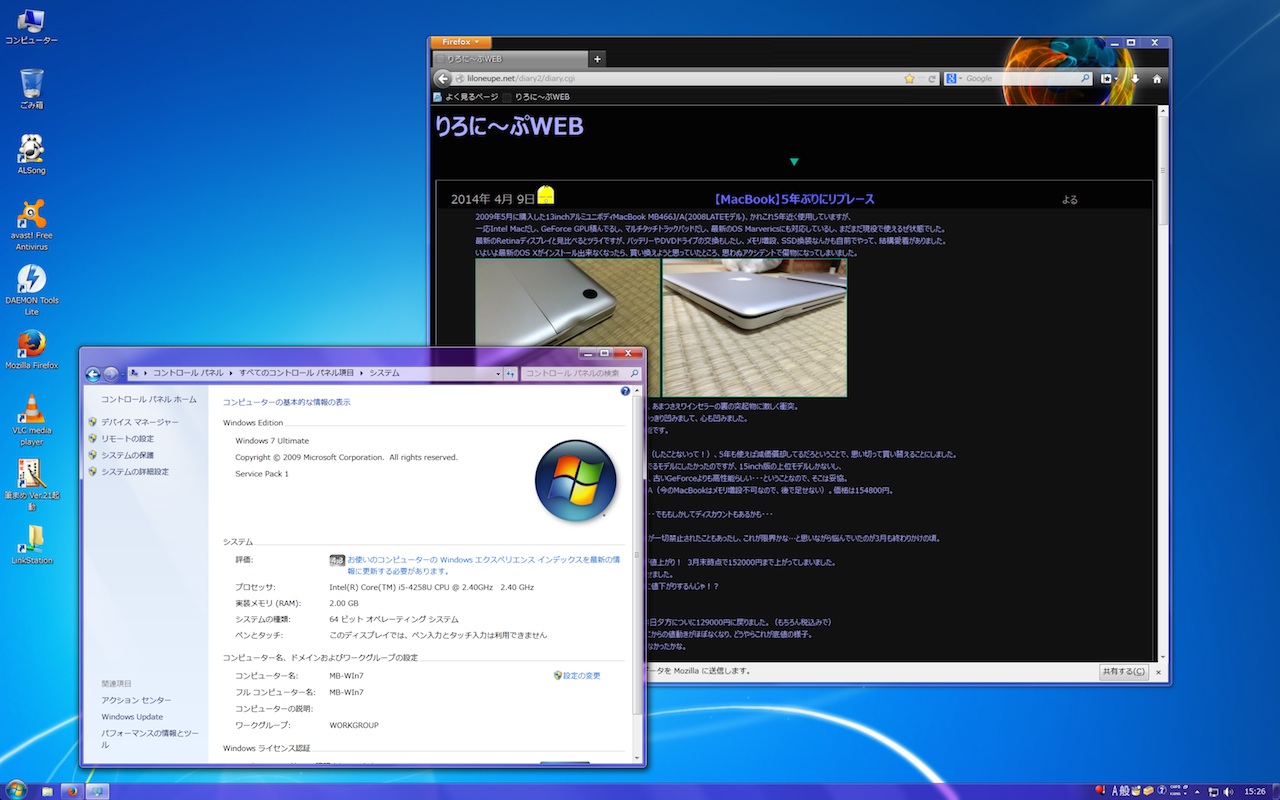Expand the Control Panel address bar dropdown
Screen dimensions: 1280x800
(x=498, y=373)
